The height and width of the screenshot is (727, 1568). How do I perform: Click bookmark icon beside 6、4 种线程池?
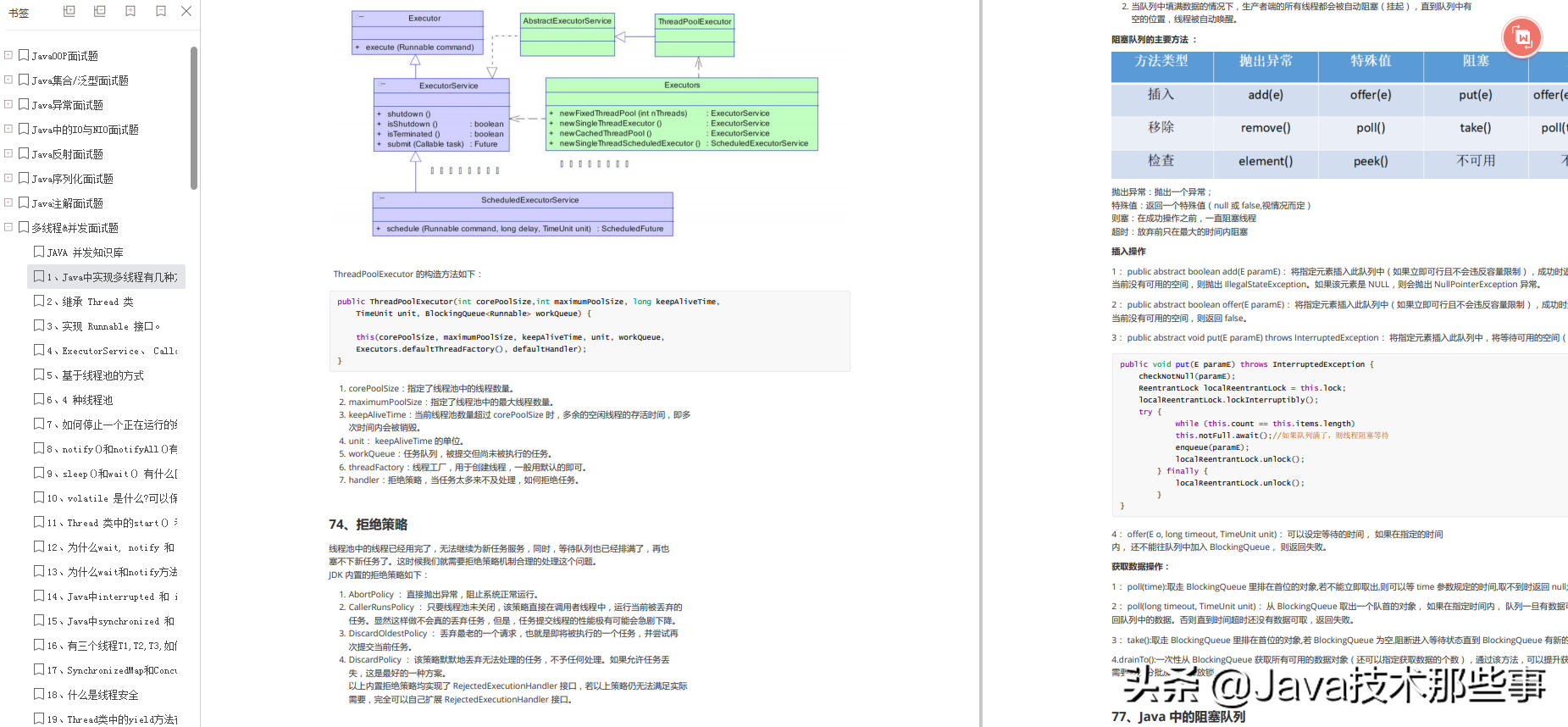click(x=39, y=399)
